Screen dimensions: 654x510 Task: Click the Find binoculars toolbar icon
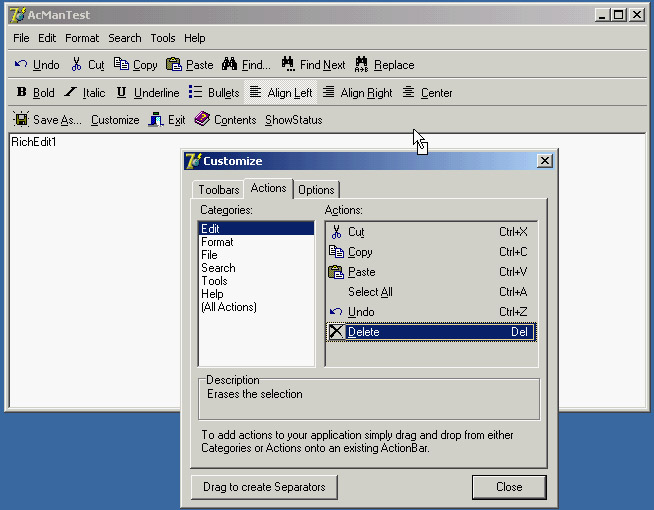230,65
